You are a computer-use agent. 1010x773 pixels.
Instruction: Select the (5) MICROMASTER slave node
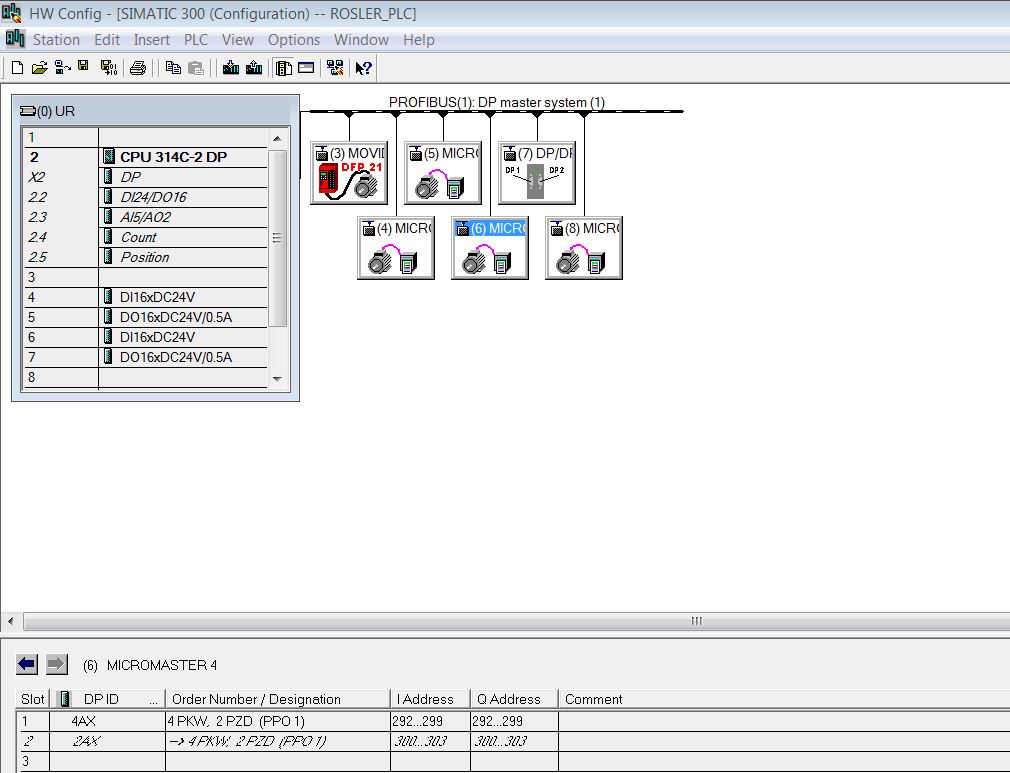click(443, 173)
